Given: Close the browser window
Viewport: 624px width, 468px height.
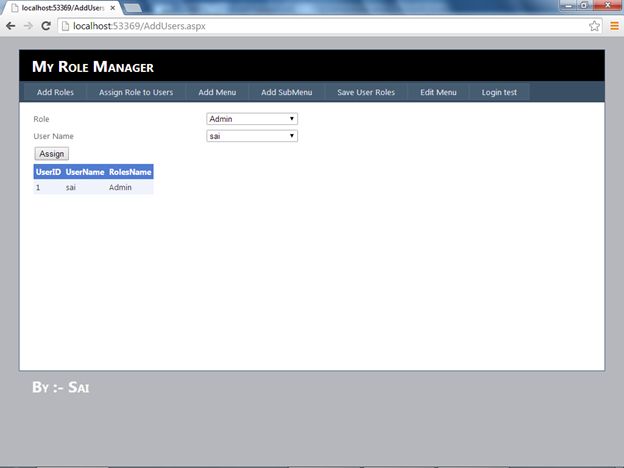Looking at the screenshot, I should 608,5.
